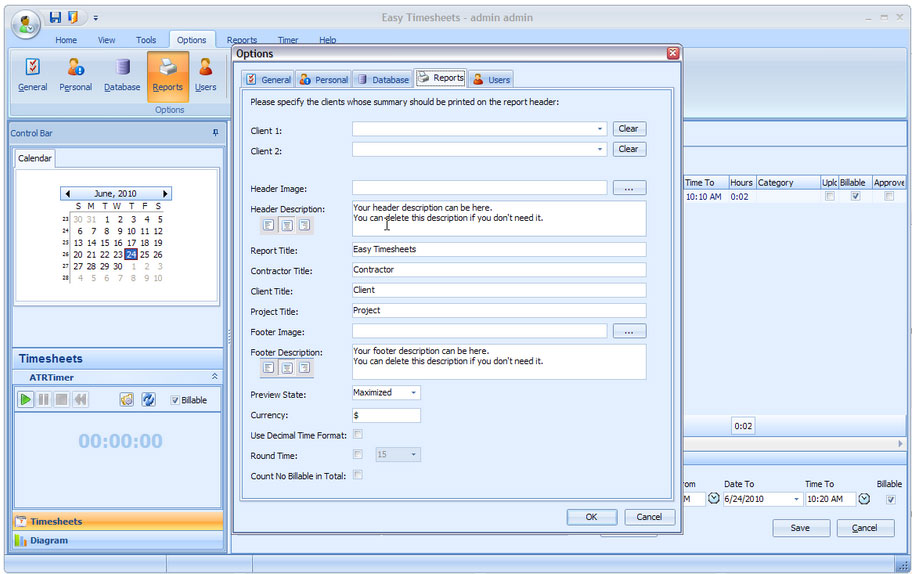Screen dimensions: 914x574
Task: Align header description center
Action: point(287,225)
